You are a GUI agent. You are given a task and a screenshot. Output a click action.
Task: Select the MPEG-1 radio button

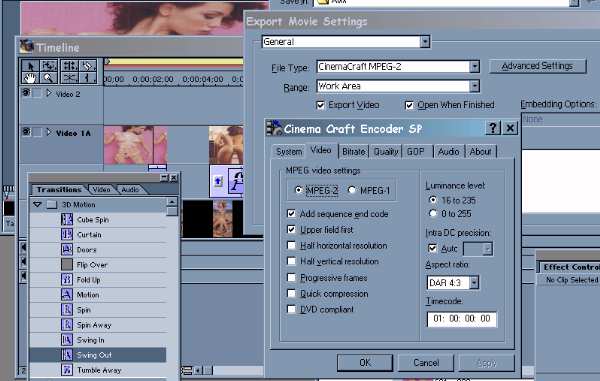[352, 190]
